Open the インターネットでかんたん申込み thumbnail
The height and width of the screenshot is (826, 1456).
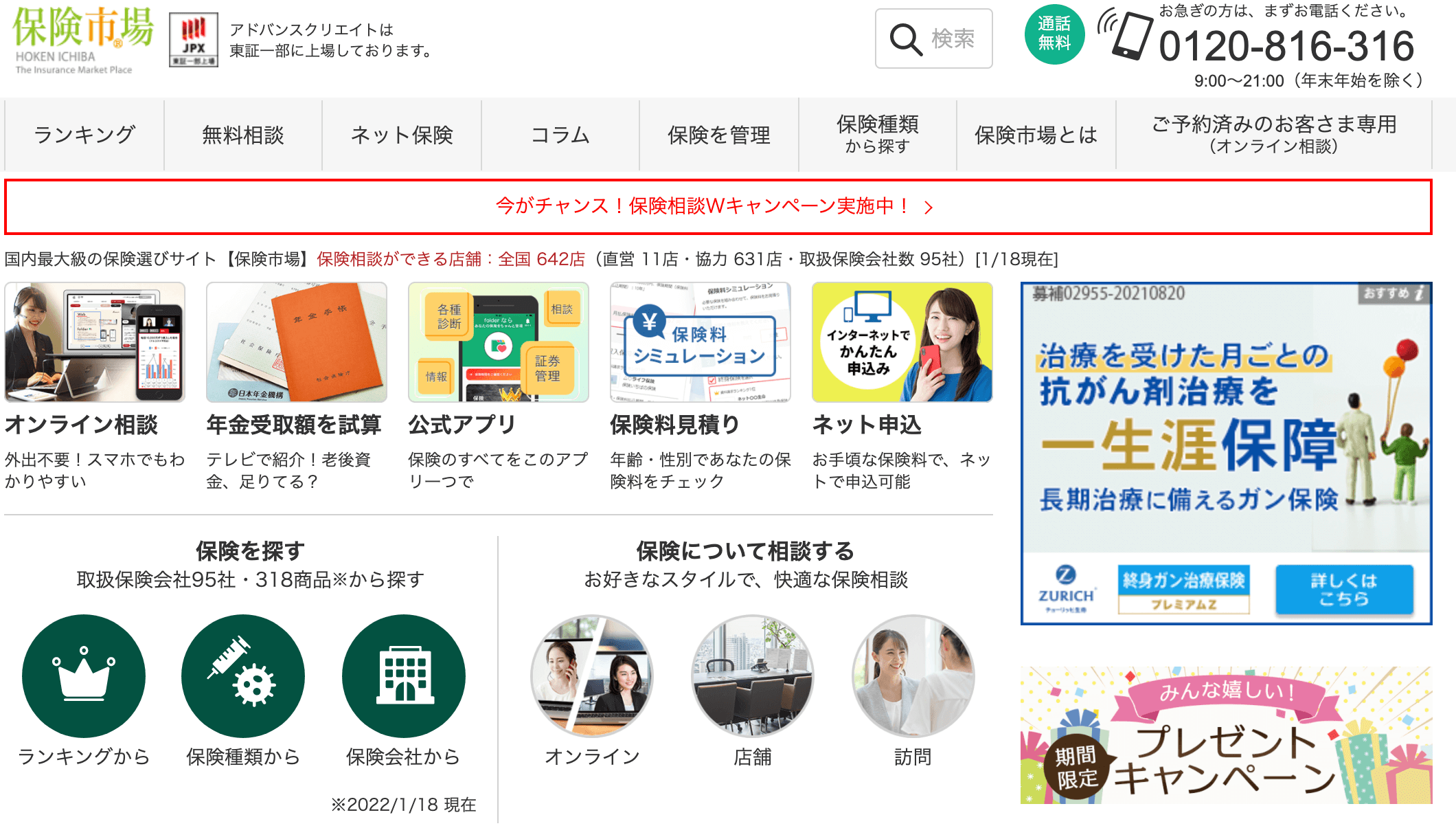[x=902, y=342]
